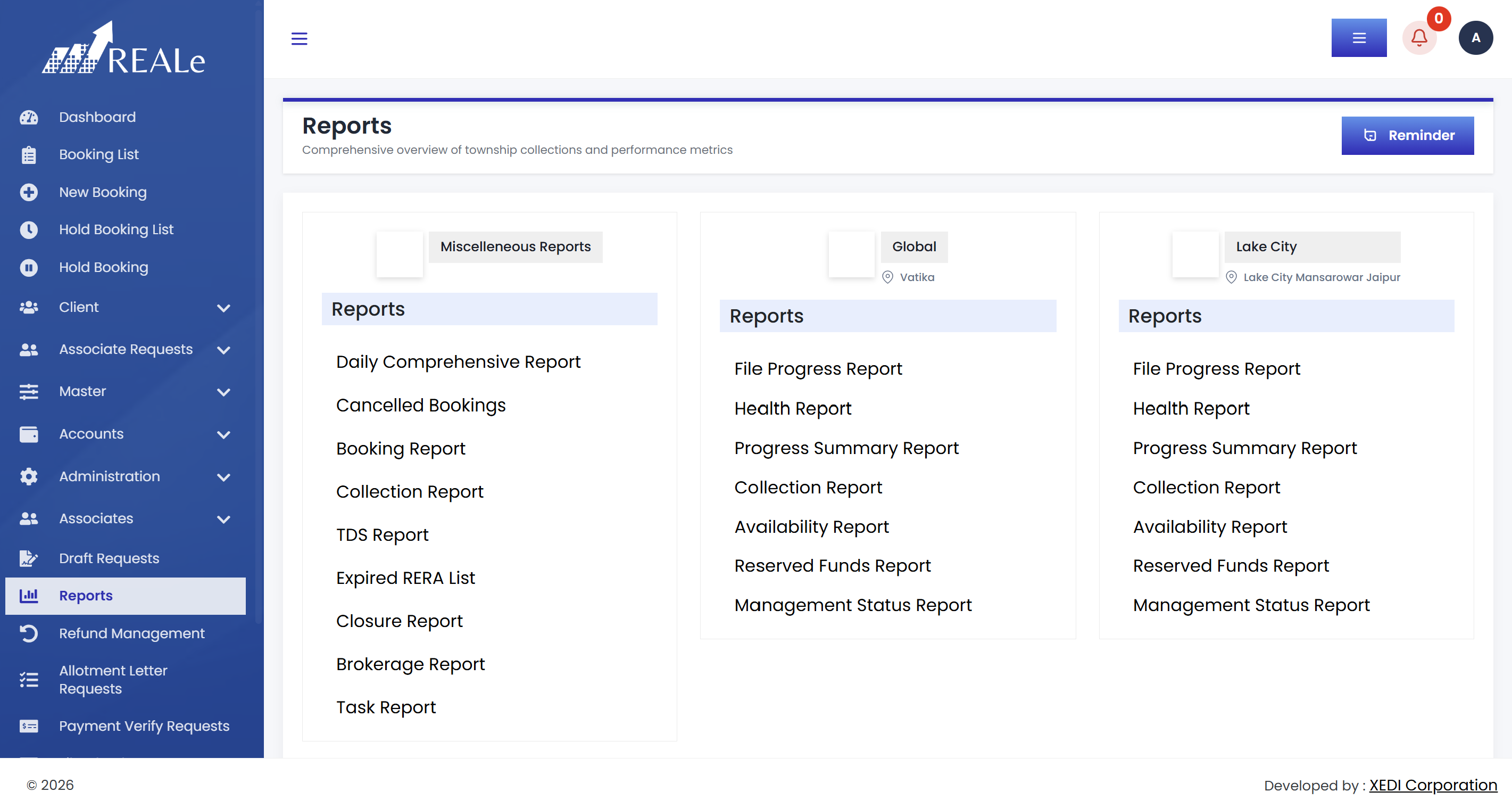Click the Hold Booking List clock icon
The width and height of the screenshot is (1512, 808).
tap(29, 229)
